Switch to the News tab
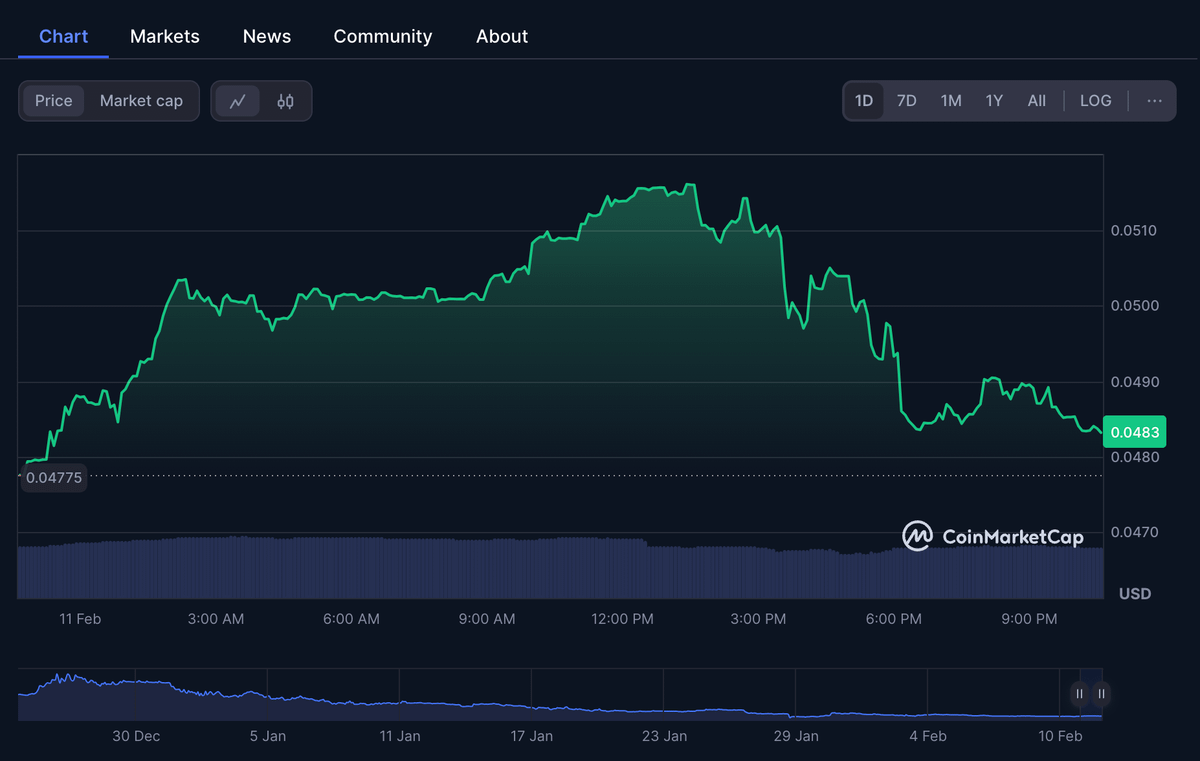This screenshot has width=1200, height=761. point(267,36)
